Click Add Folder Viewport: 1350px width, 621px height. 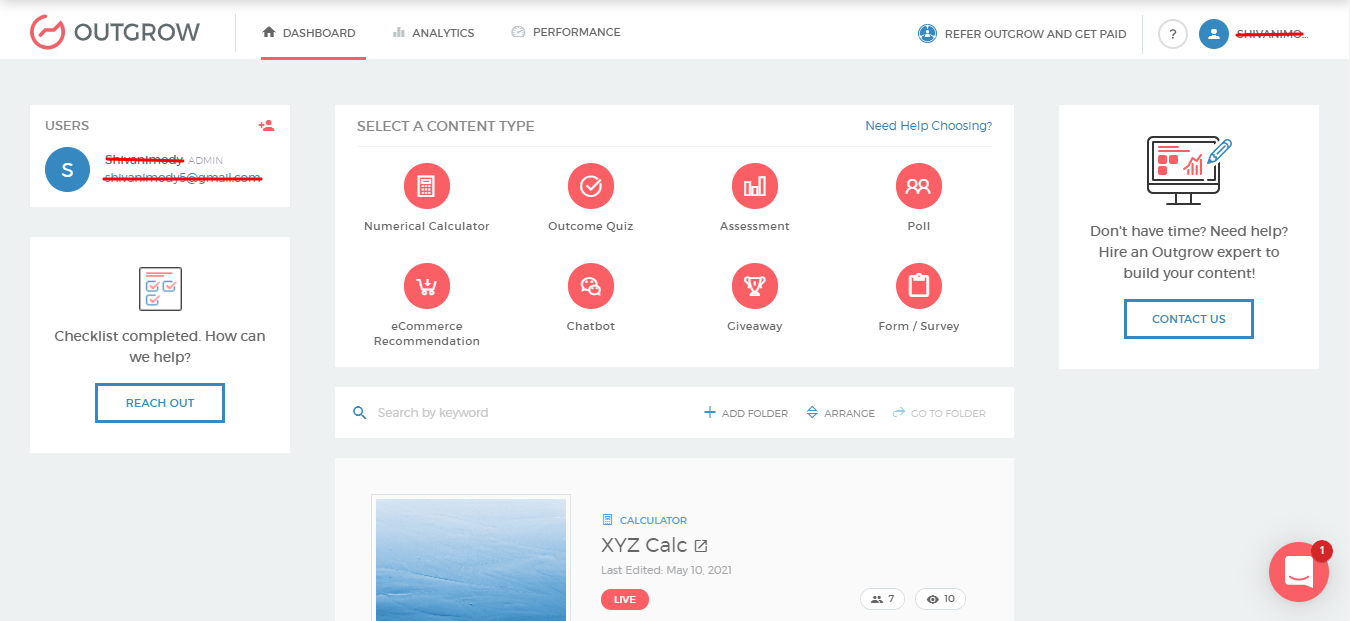[746, 413]
